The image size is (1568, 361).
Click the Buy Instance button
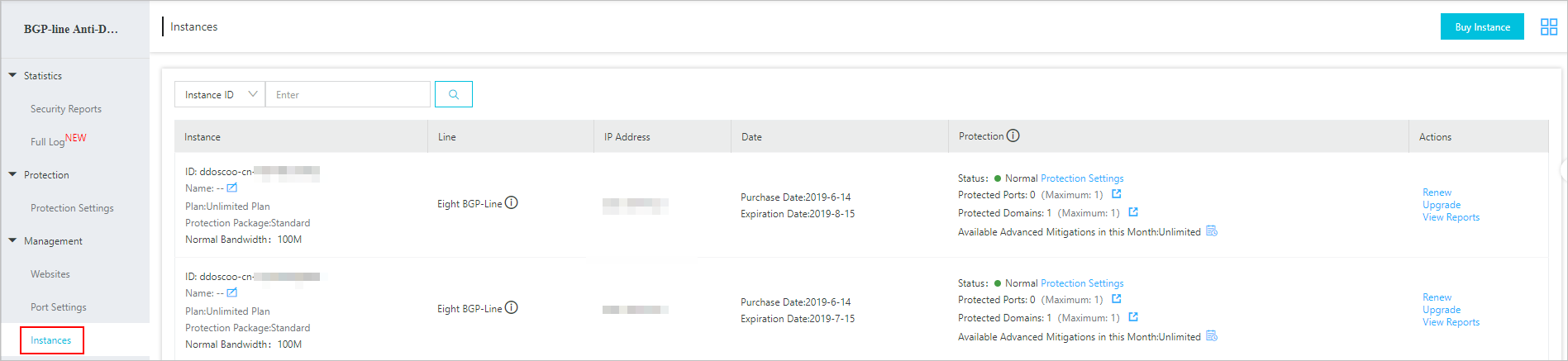coord(1482,26)
